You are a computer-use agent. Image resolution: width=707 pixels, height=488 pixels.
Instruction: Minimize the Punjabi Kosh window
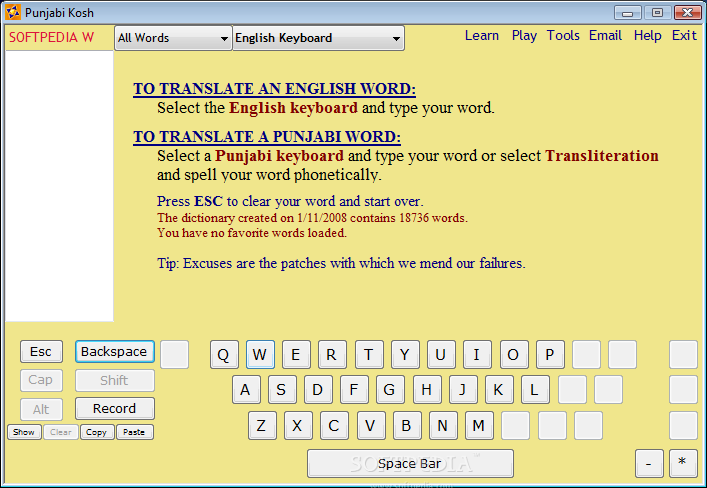point(628,12)
